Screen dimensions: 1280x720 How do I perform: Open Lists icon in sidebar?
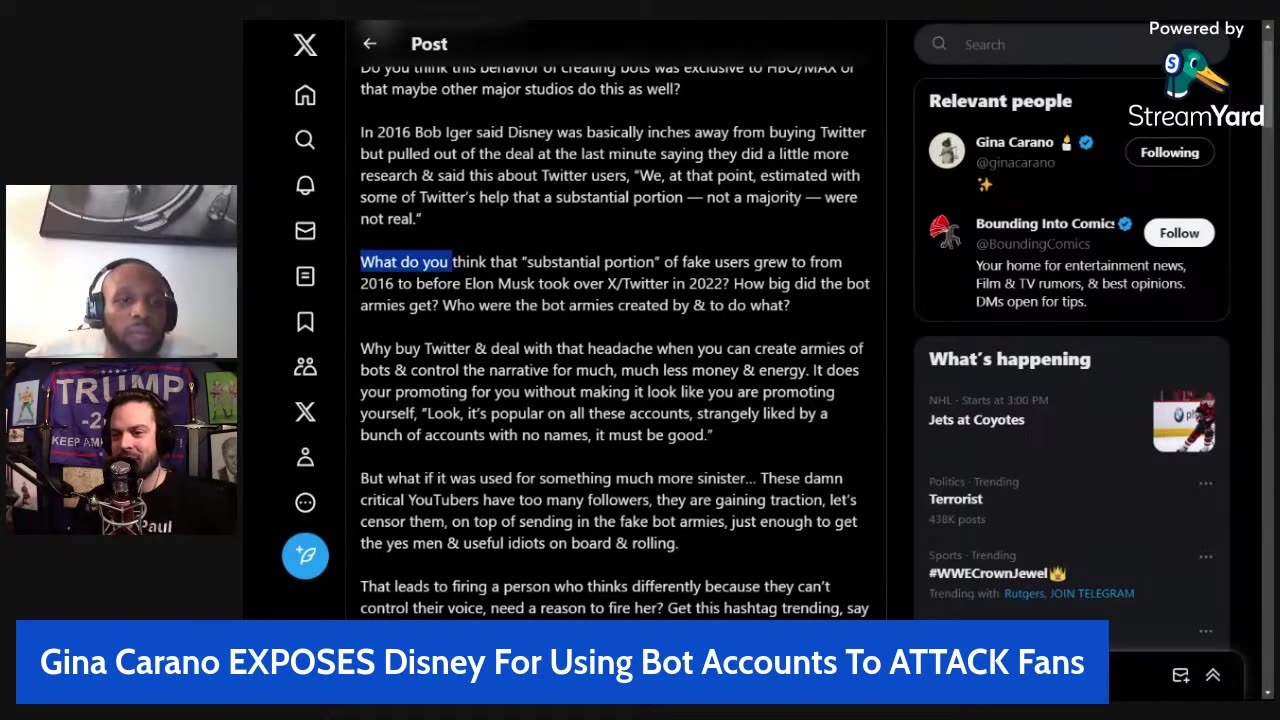click(305, 276)
